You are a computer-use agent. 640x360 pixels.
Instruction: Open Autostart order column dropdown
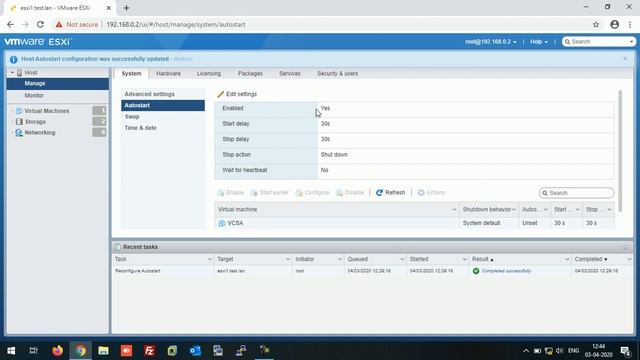546,210
